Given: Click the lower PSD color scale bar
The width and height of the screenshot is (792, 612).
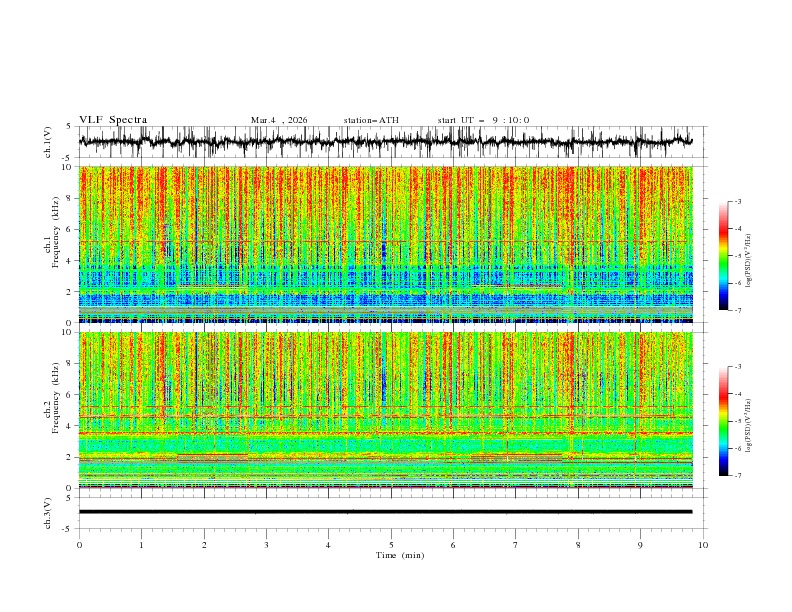Looking at the screenshot, I should pyautogui.click(x=723, y=421).
